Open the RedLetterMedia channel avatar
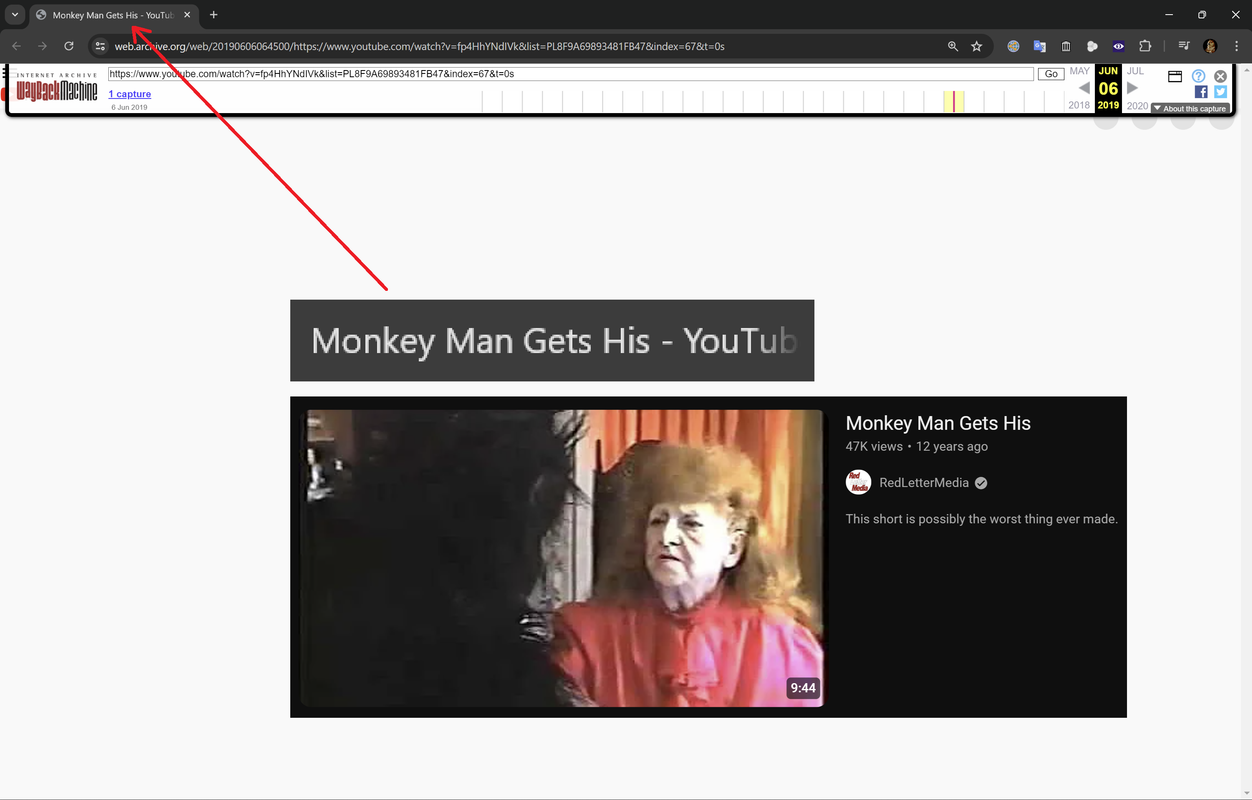Viewport: 1252px width, 800px height. [858, 482]
